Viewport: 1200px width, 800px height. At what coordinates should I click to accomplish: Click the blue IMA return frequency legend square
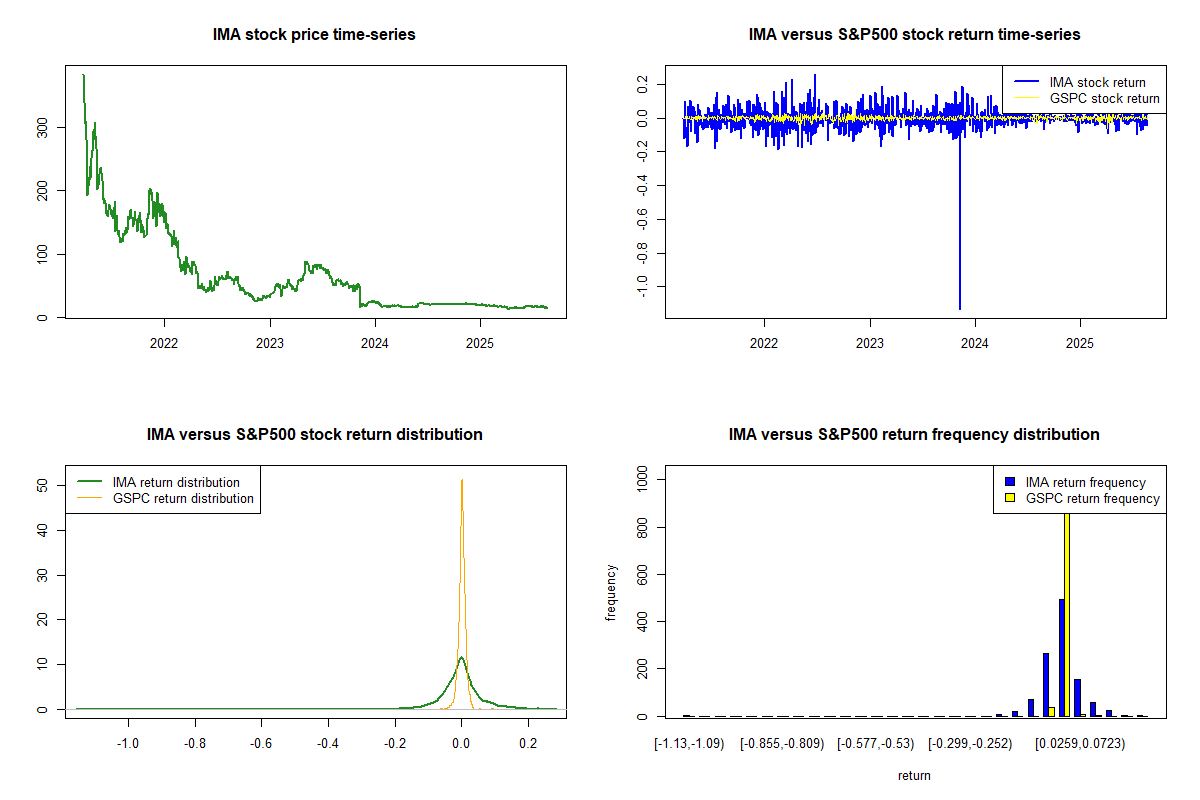click(x=1009, y=483)
